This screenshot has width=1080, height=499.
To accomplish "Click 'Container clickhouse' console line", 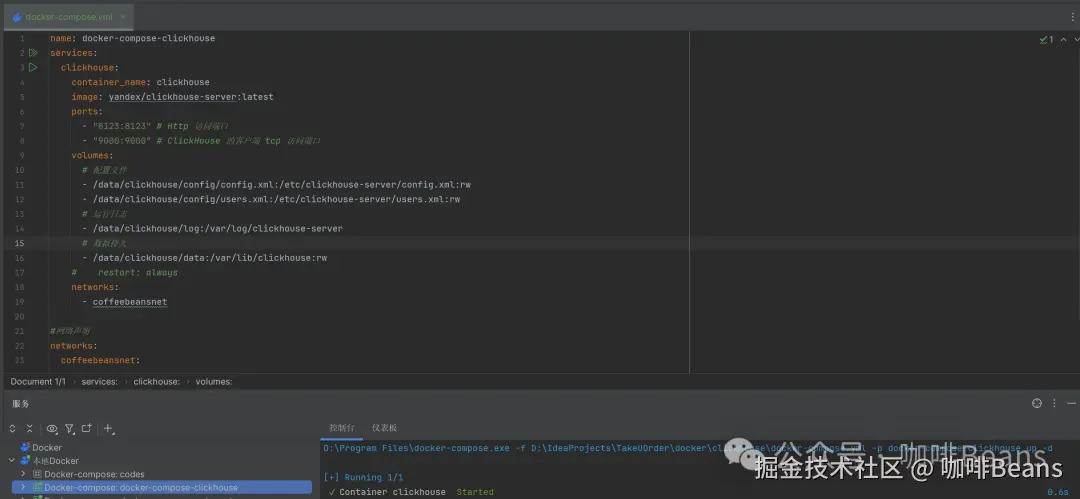I will [392, 492].
